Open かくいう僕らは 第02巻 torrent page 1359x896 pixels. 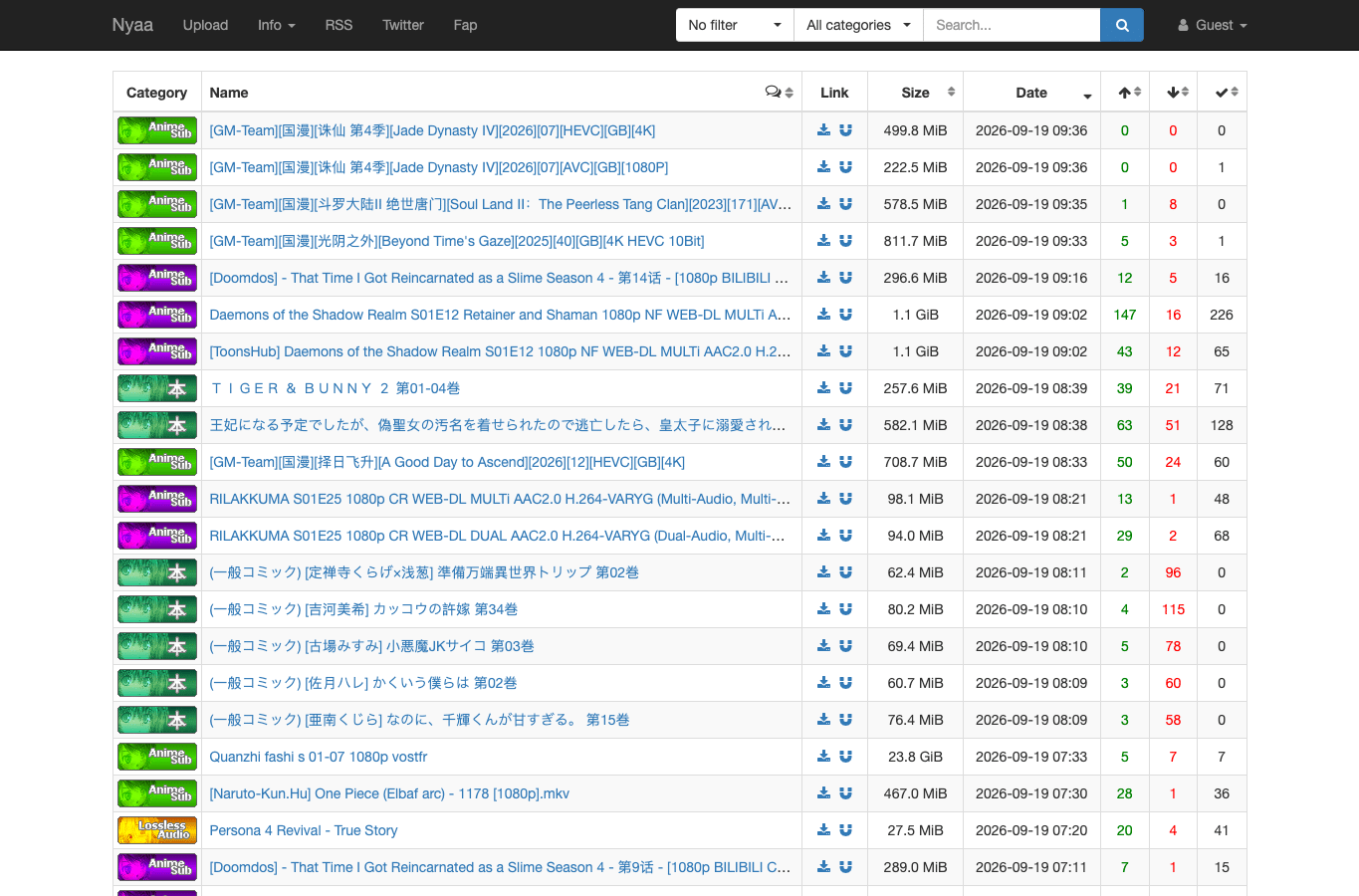pos(363,683)
